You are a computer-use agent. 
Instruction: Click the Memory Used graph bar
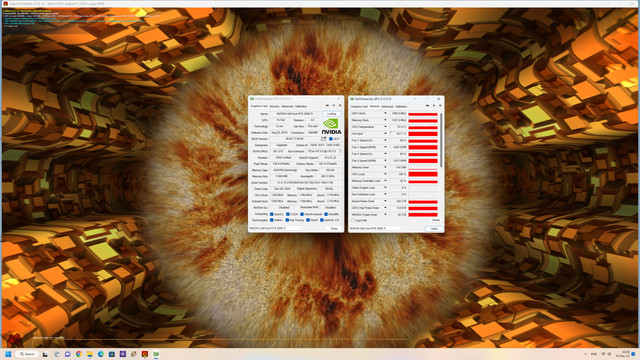[x=423, y=167]
